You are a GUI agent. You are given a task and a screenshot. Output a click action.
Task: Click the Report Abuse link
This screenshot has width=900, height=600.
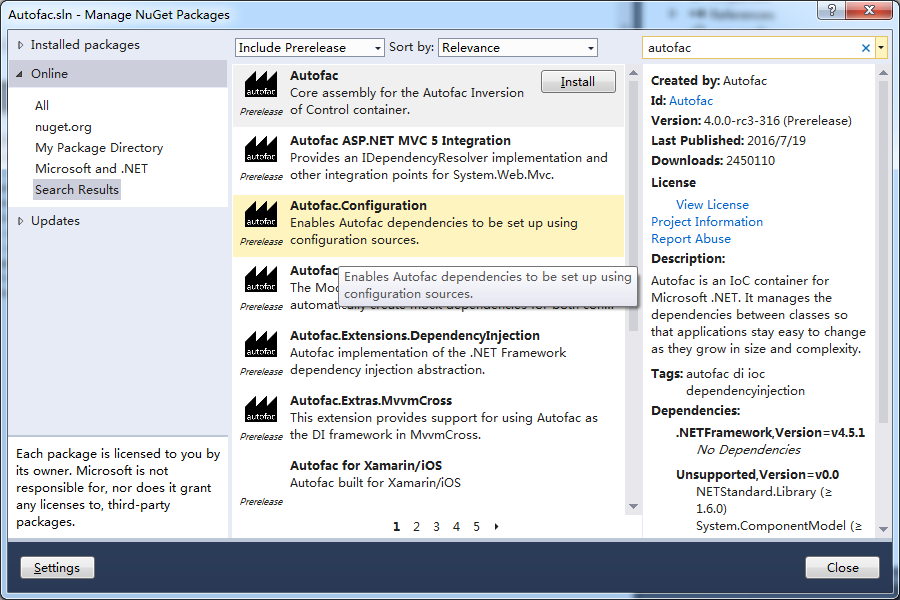(x=691, y=239)
